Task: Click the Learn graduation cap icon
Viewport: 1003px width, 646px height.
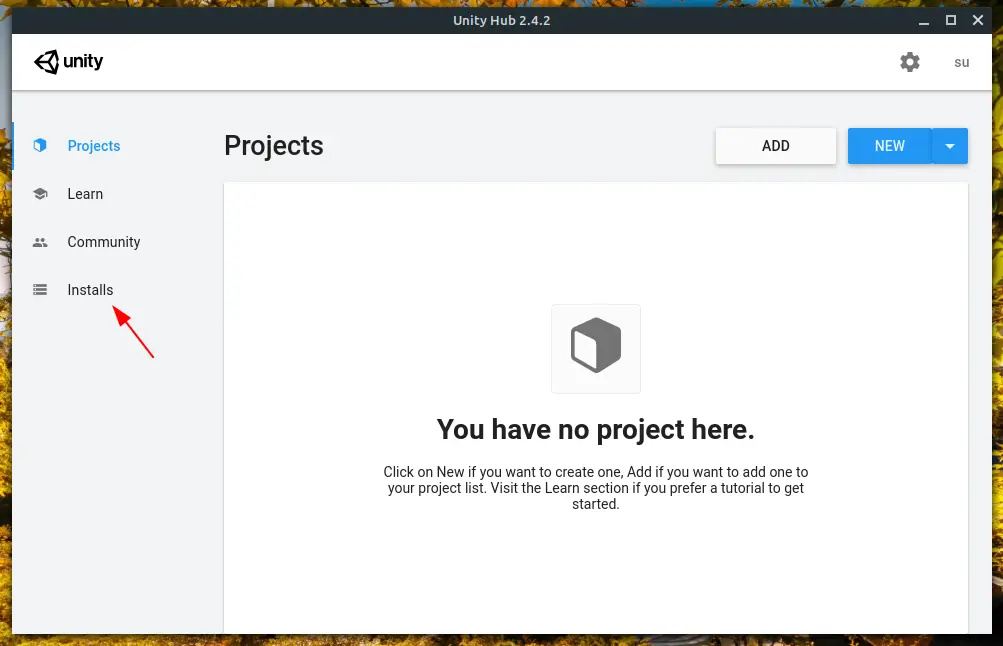Action: [40, 194]
